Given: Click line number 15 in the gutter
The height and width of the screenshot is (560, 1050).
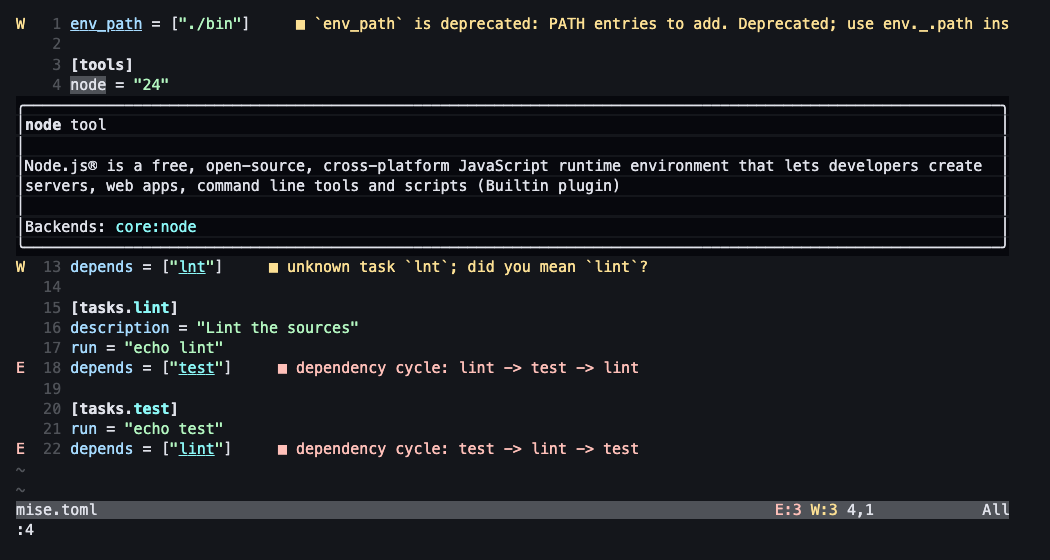Looking at the screenshot, I should point(52,308).
